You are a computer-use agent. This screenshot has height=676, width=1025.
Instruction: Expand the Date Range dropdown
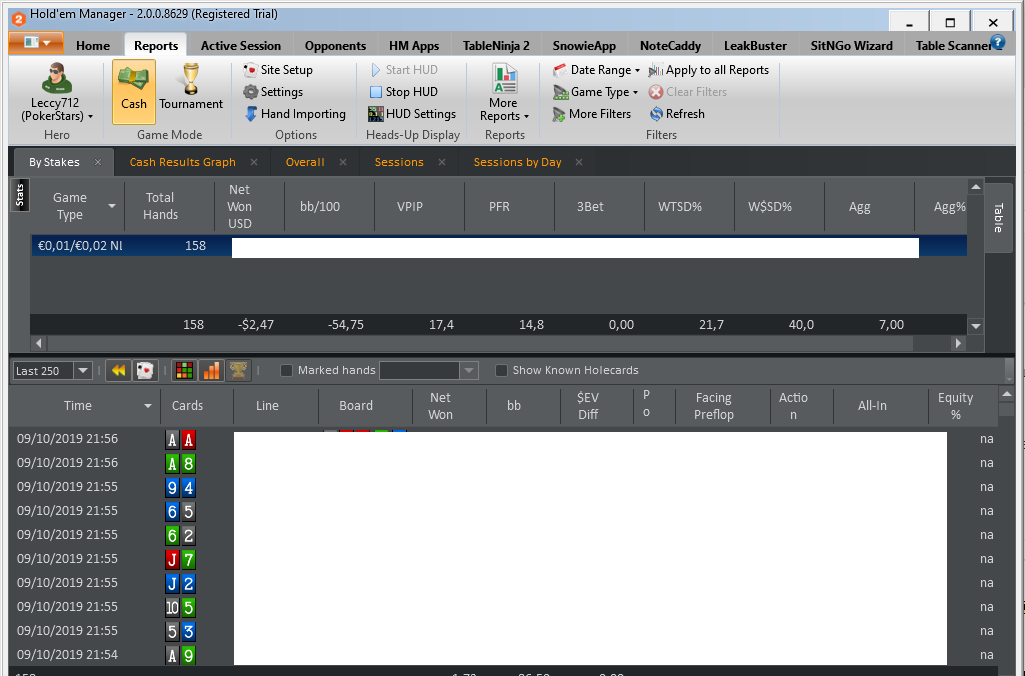(596, 70)
